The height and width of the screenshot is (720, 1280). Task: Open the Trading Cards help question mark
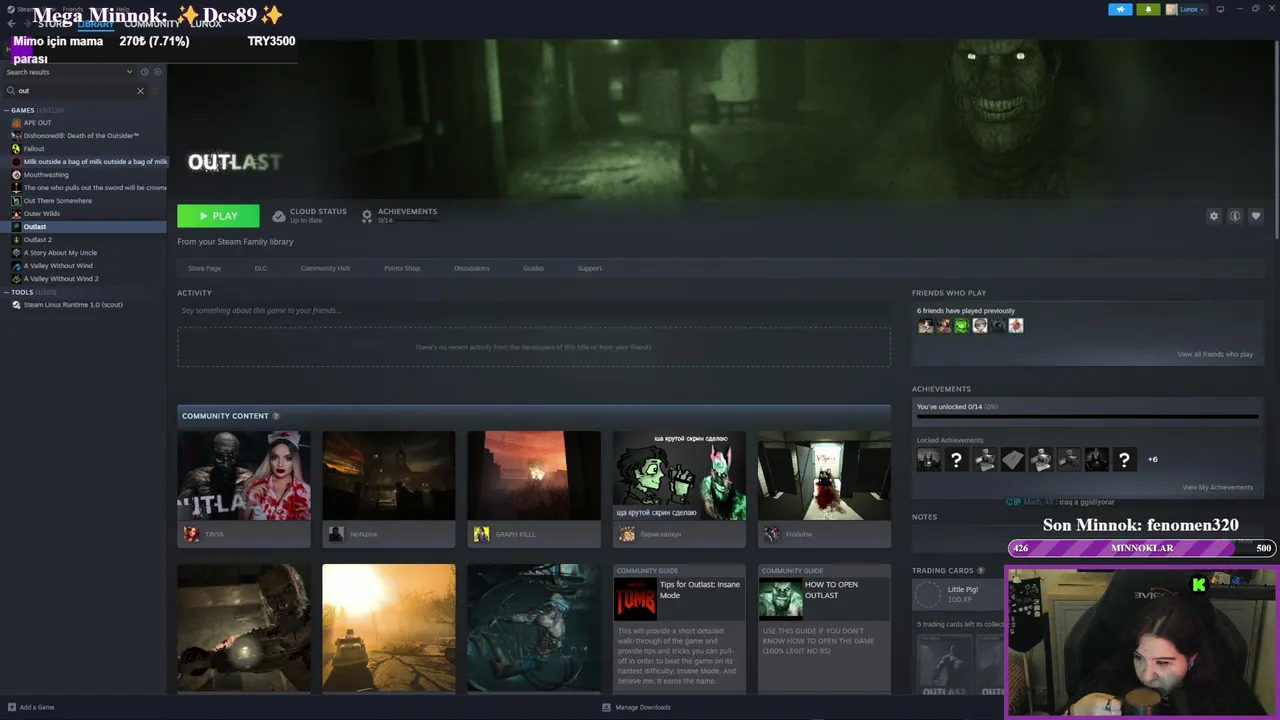point(980,571)
